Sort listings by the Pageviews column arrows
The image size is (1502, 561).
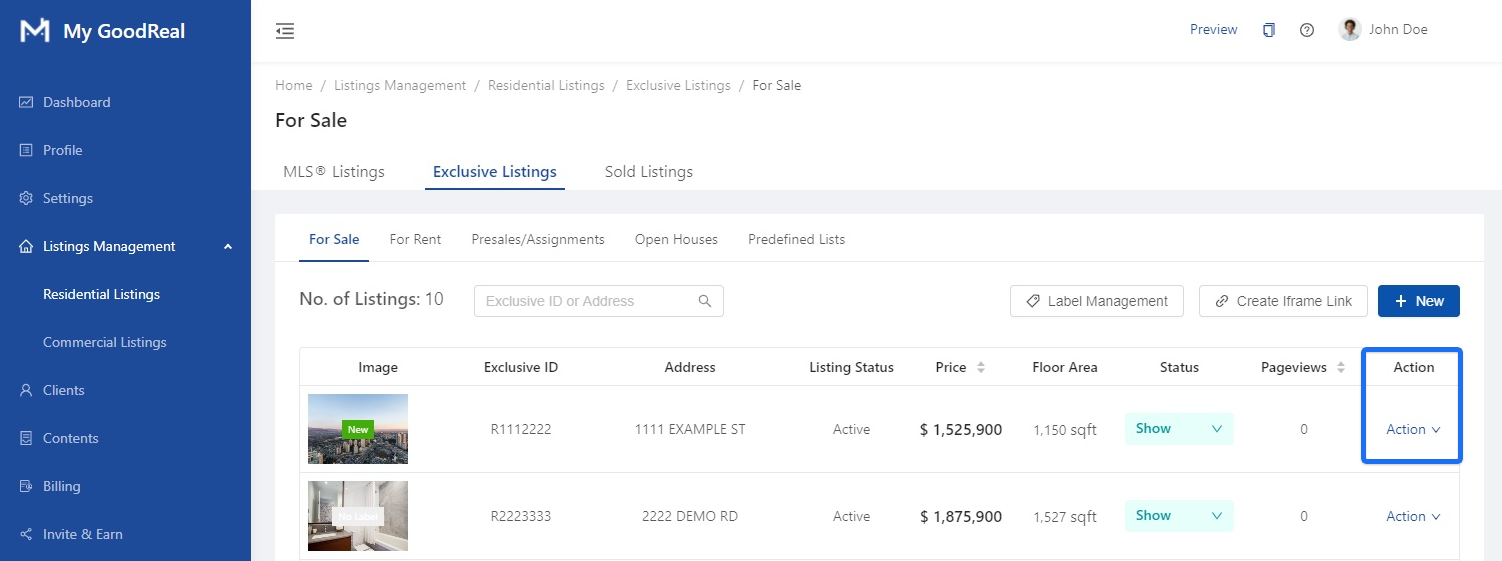(x=1338, y=367)
